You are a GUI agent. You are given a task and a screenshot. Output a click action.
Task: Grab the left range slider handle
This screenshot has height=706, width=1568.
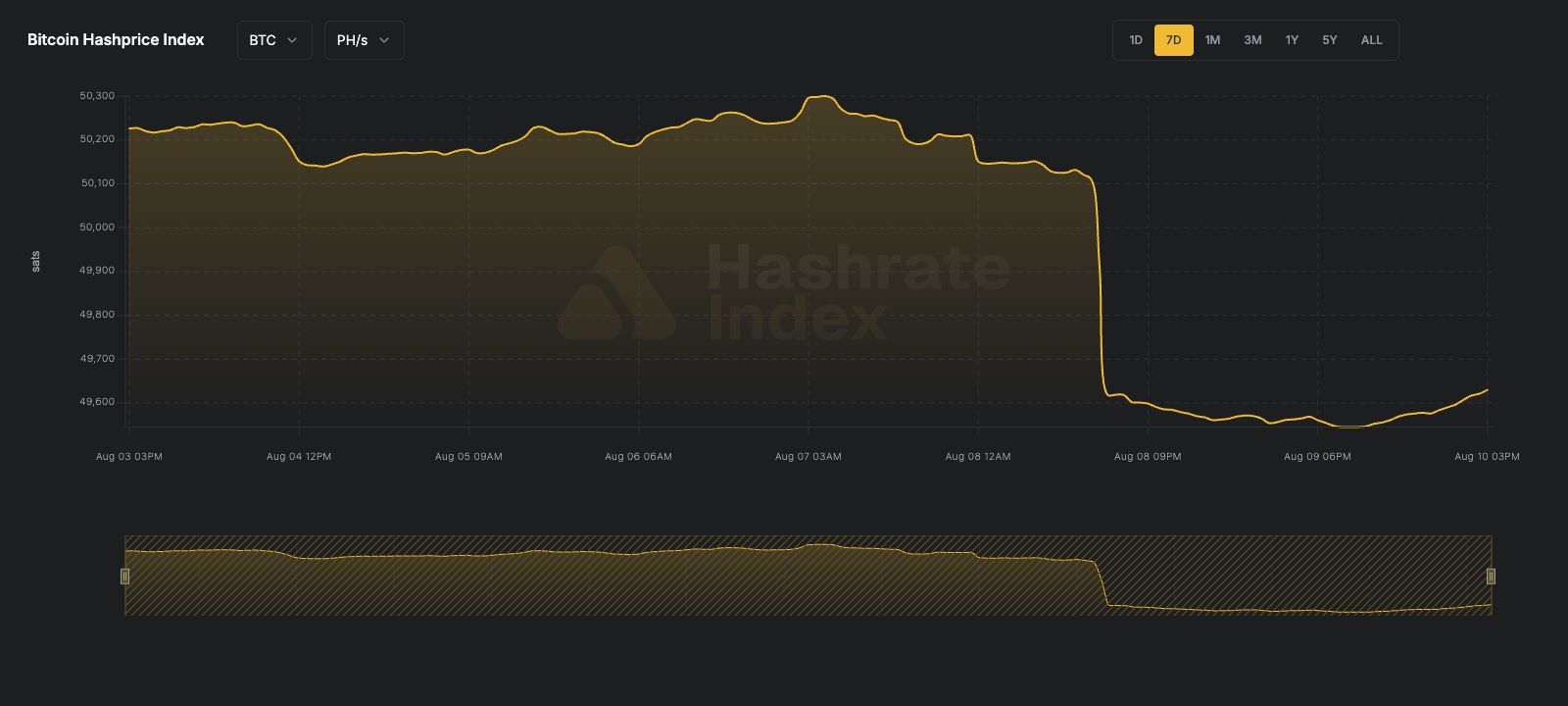(x=124, y=577)
